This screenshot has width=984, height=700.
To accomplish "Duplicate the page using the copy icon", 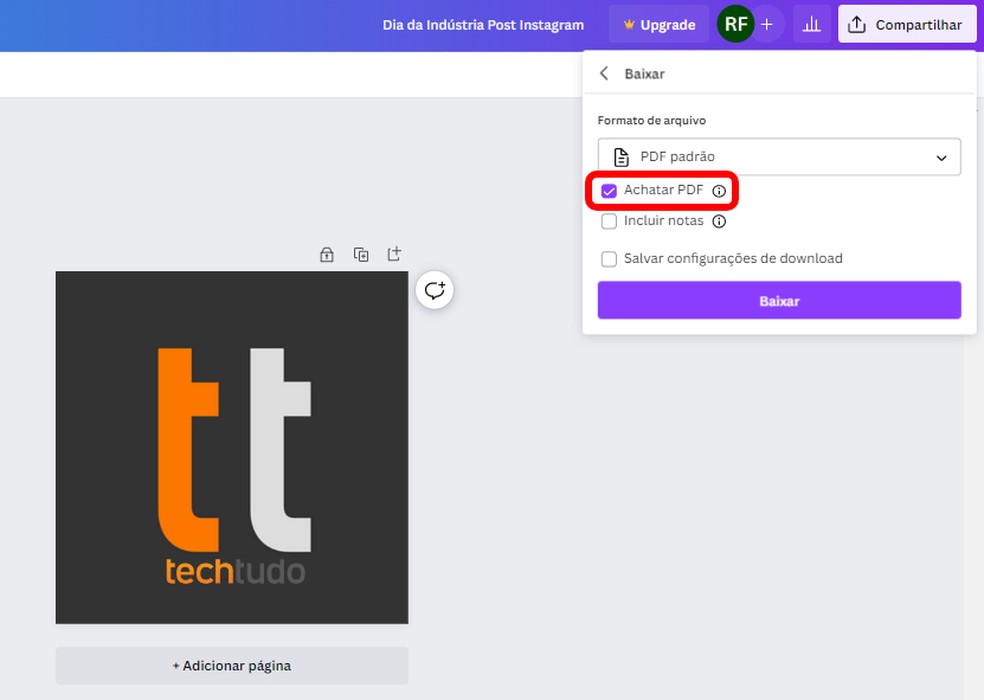I will point(361,254).
